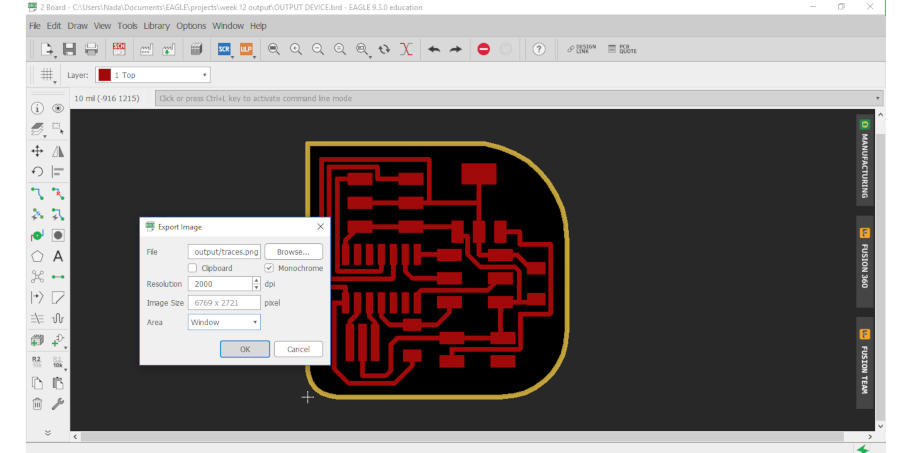This screenshot has width=900, height=453.
Task: Open the Area dropdown set to Window
Action: tap(224, 322)
